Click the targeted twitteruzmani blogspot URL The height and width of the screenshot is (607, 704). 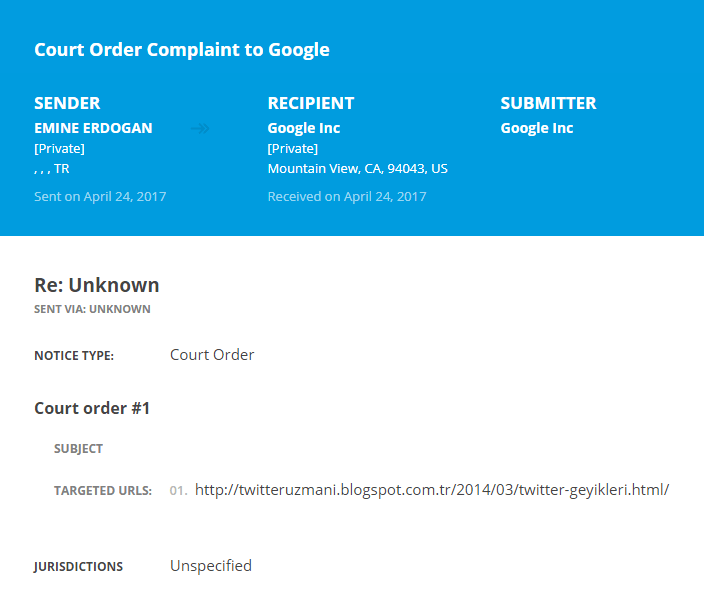click(x=431, y=490)
